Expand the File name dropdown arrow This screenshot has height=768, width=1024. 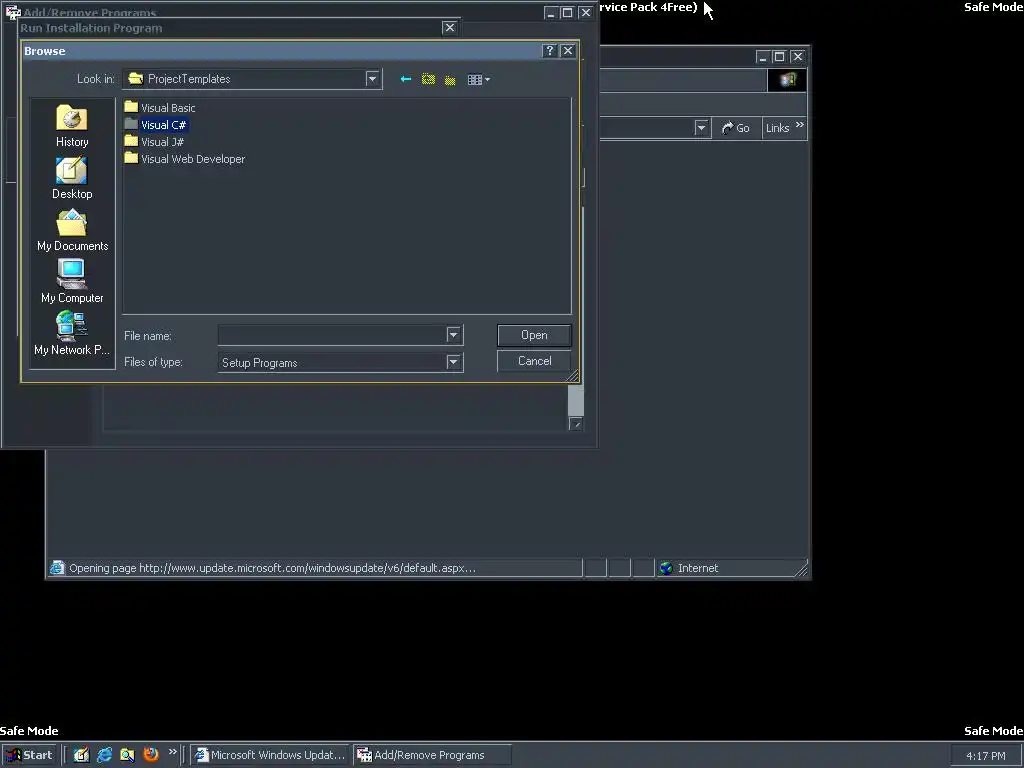tap(453, 335)
